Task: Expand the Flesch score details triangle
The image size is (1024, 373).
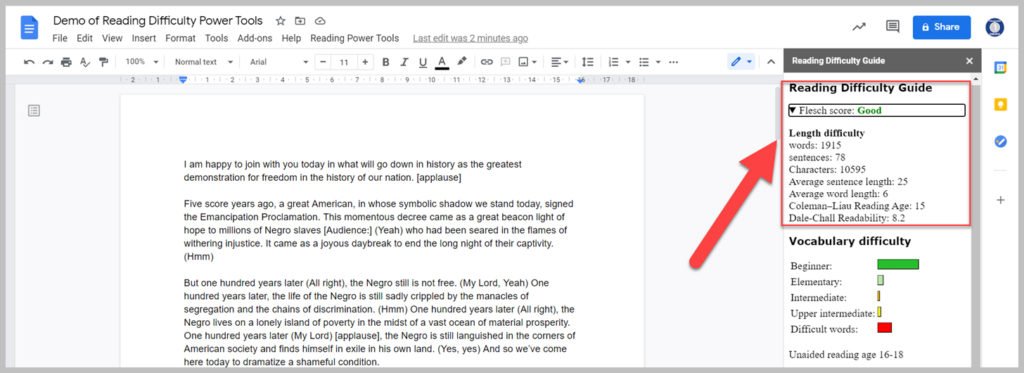Action: pyautogui.click(x=793, y=110)
